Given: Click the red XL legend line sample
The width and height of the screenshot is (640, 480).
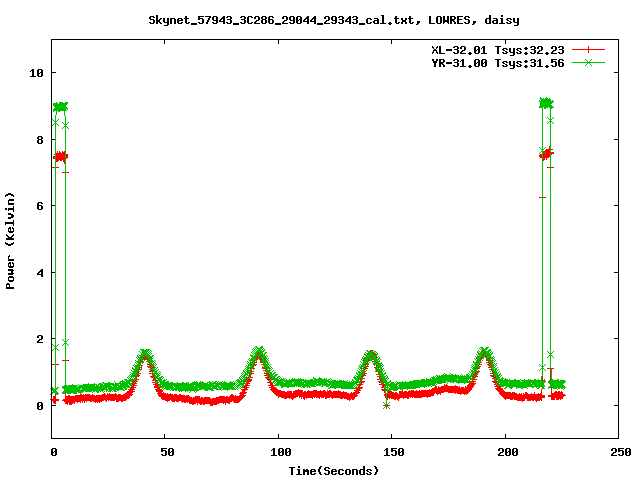Looking at the screenshot, I should click(588, 50).
